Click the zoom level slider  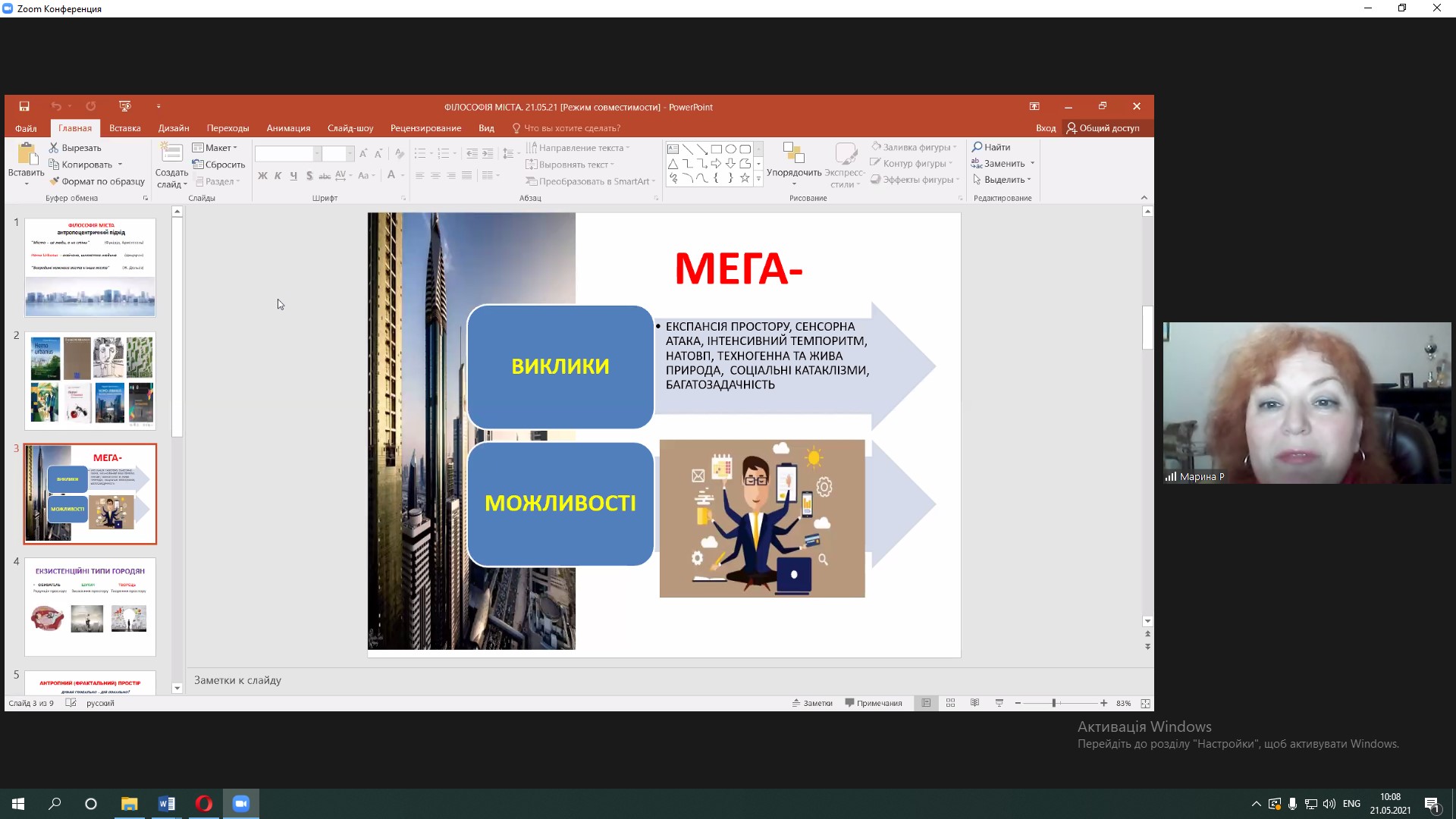click(1054, 703)
